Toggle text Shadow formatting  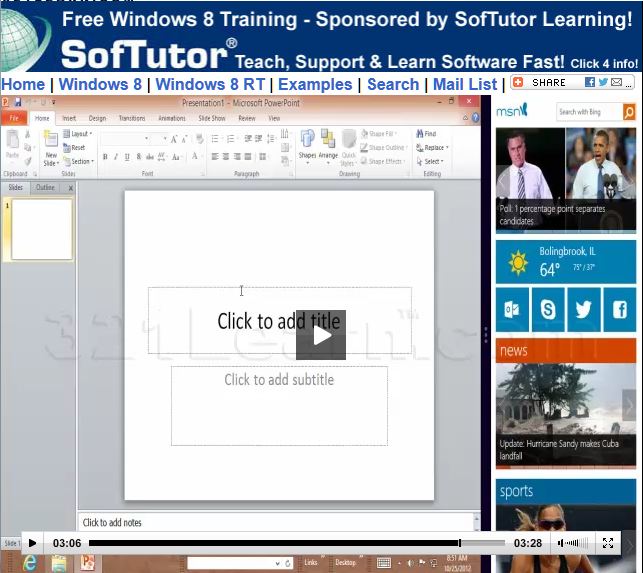coord(139,157)
